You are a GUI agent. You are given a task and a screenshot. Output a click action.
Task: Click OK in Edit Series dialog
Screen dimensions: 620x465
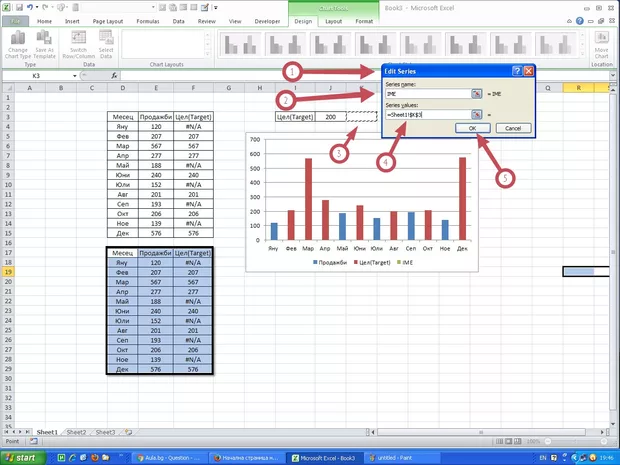click(473, 128)
